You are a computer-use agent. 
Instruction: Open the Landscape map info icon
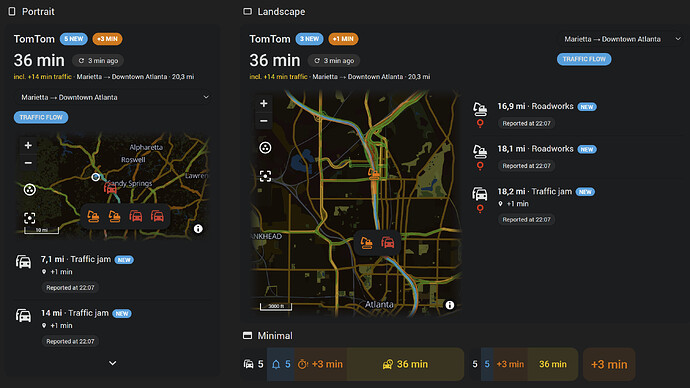[449, 305]
